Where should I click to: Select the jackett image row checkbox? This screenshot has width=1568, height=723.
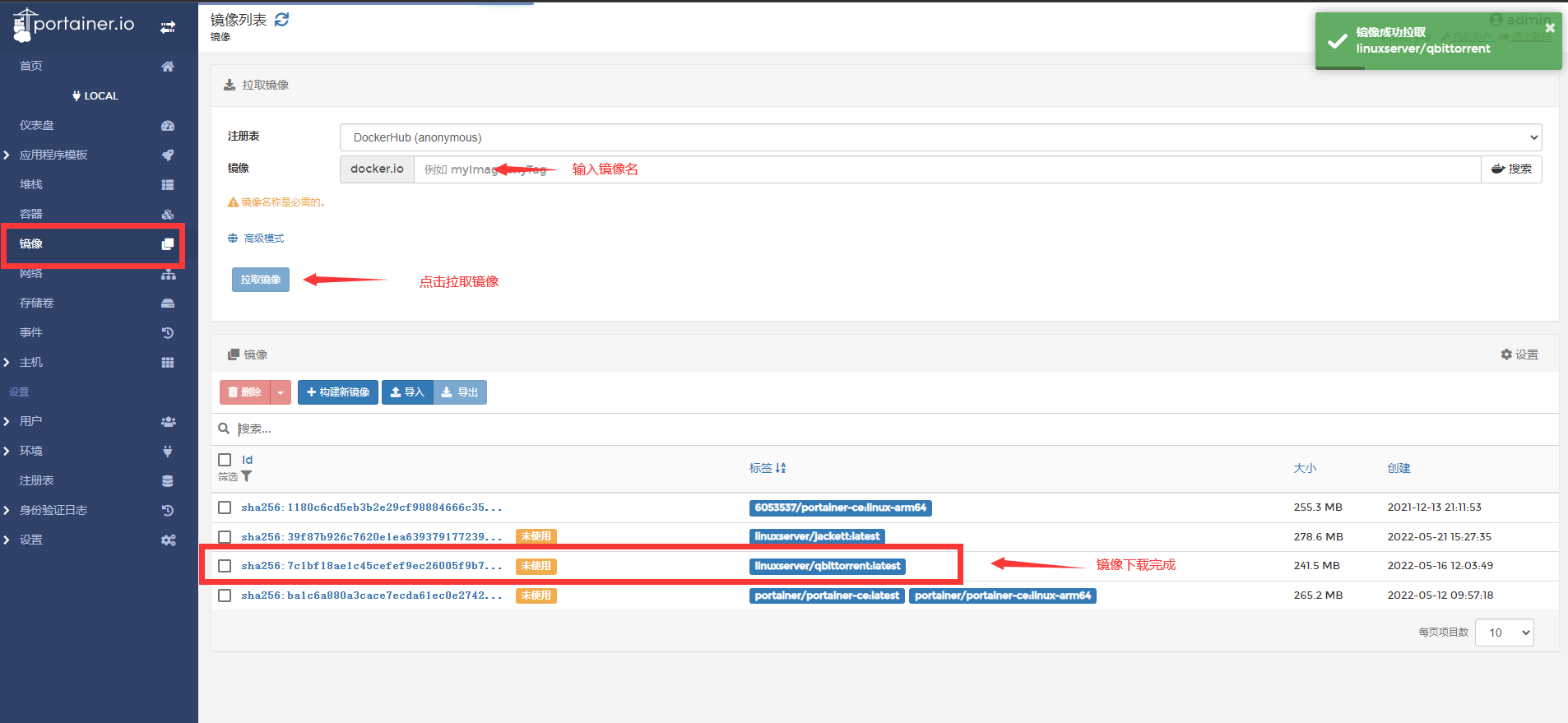(x=225, y=537)
